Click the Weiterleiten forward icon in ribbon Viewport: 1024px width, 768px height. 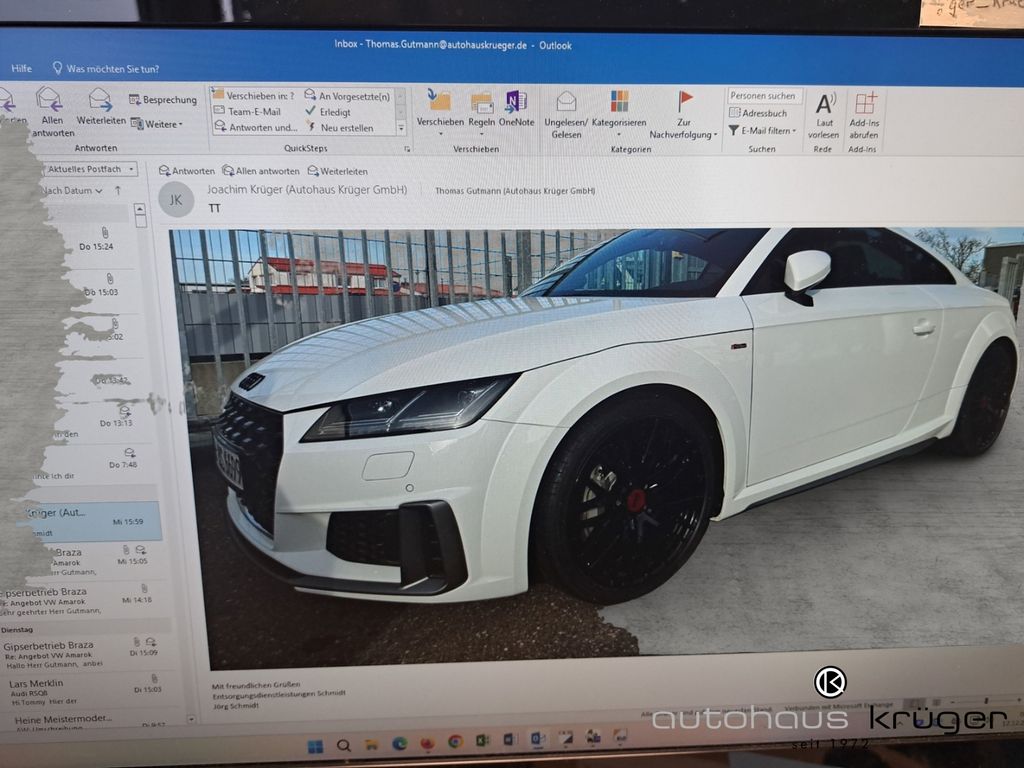point(101,100)
